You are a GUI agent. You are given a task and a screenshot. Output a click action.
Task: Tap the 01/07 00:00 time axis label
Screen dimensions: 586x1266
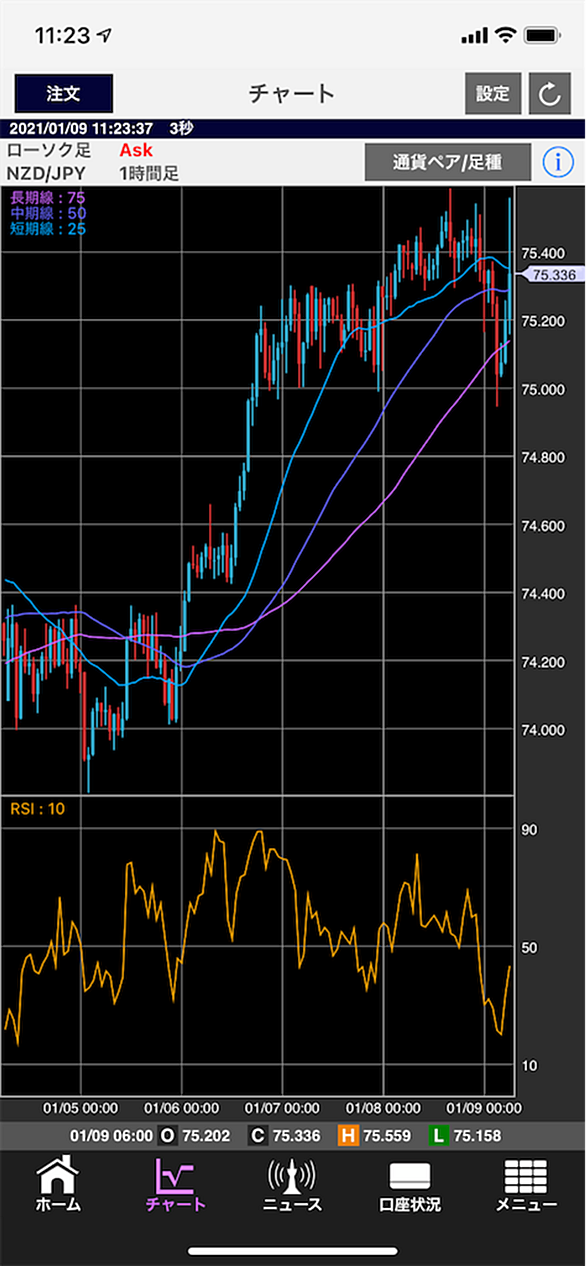[283, 1108]
